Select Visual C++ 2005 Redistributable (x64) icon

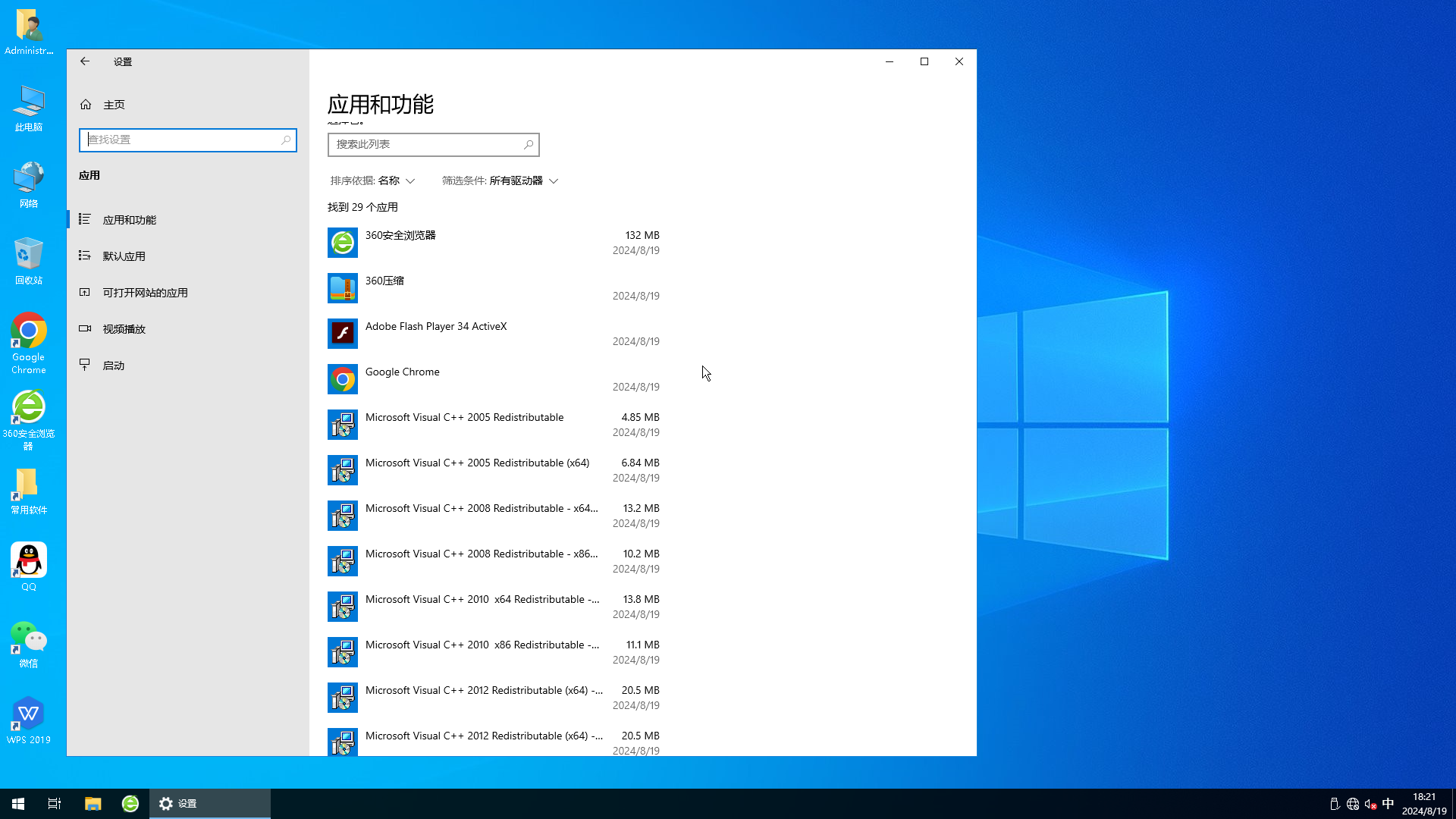click(343, 470)
